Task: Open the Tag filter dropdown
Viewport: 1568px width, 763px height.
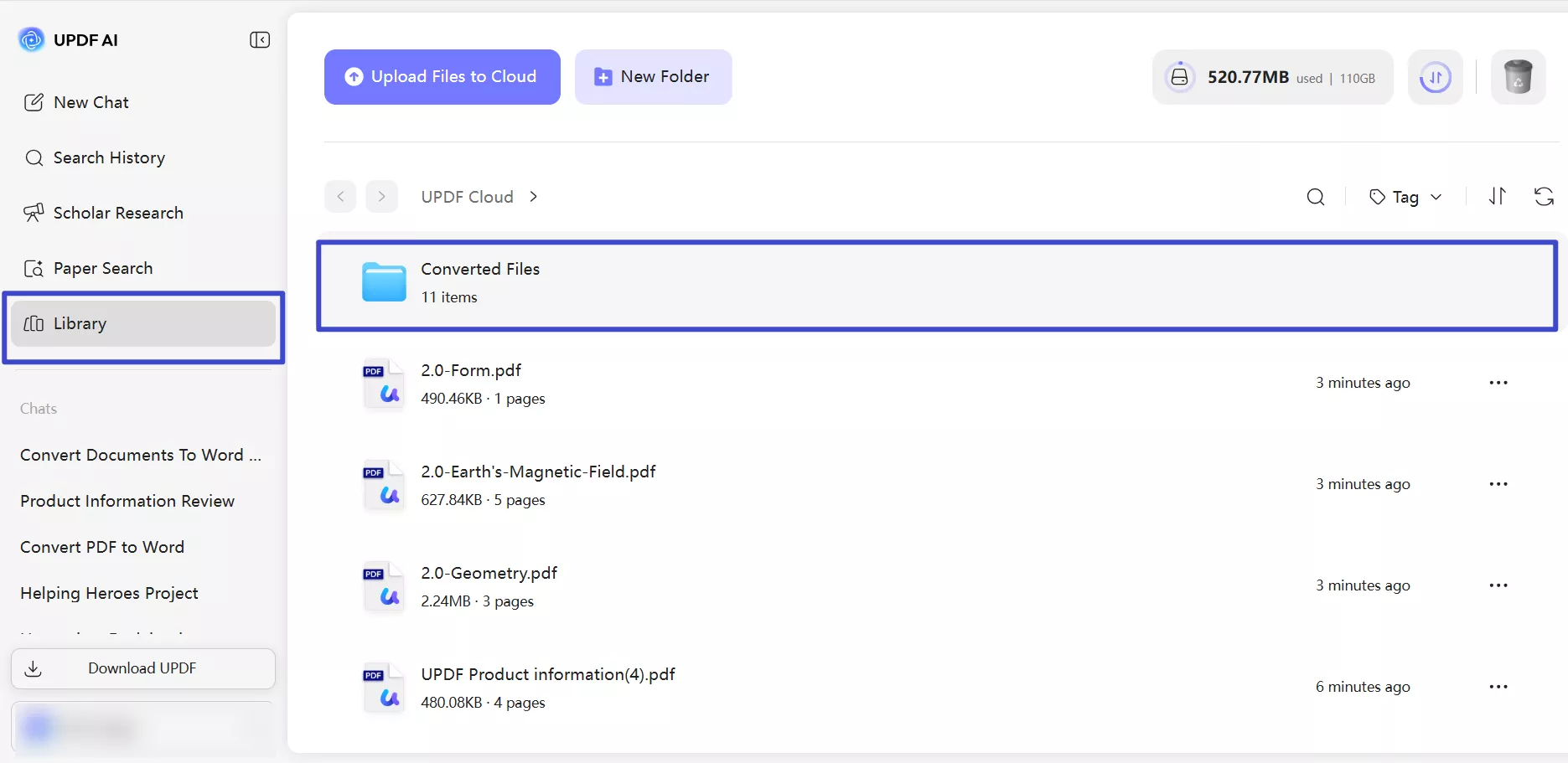Action: click(1405, 197)
